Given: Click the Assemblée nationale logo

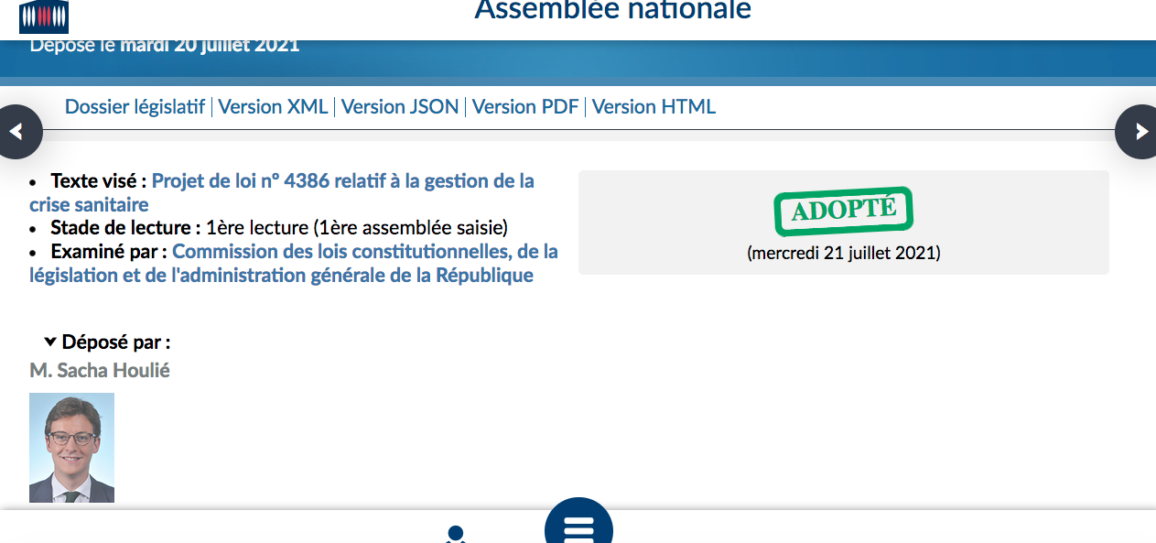Looking at the screenshot, I should tap(43, 16).
